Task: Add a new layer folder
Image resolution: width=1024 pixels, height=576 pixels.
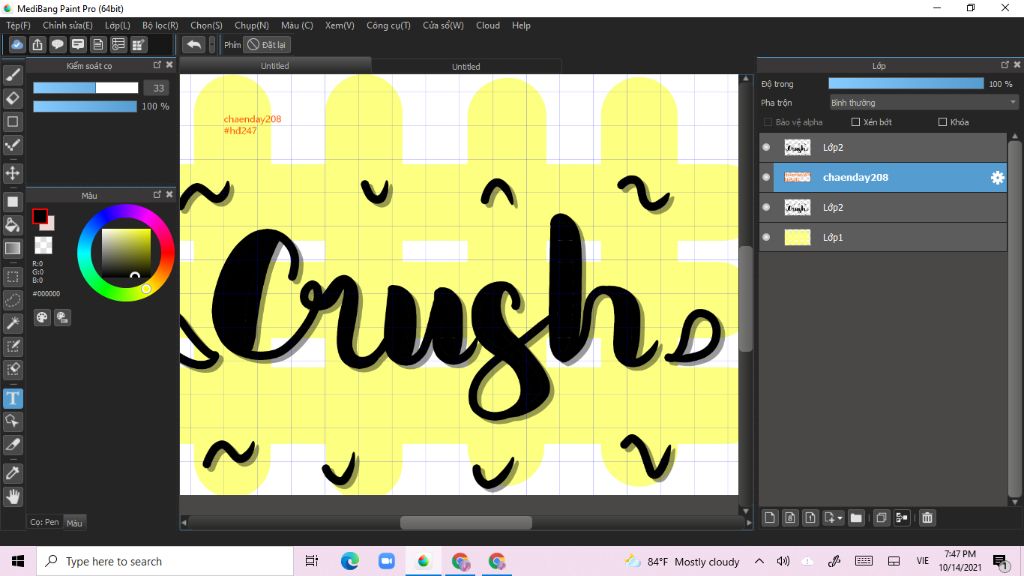Action: click(856, 518)
